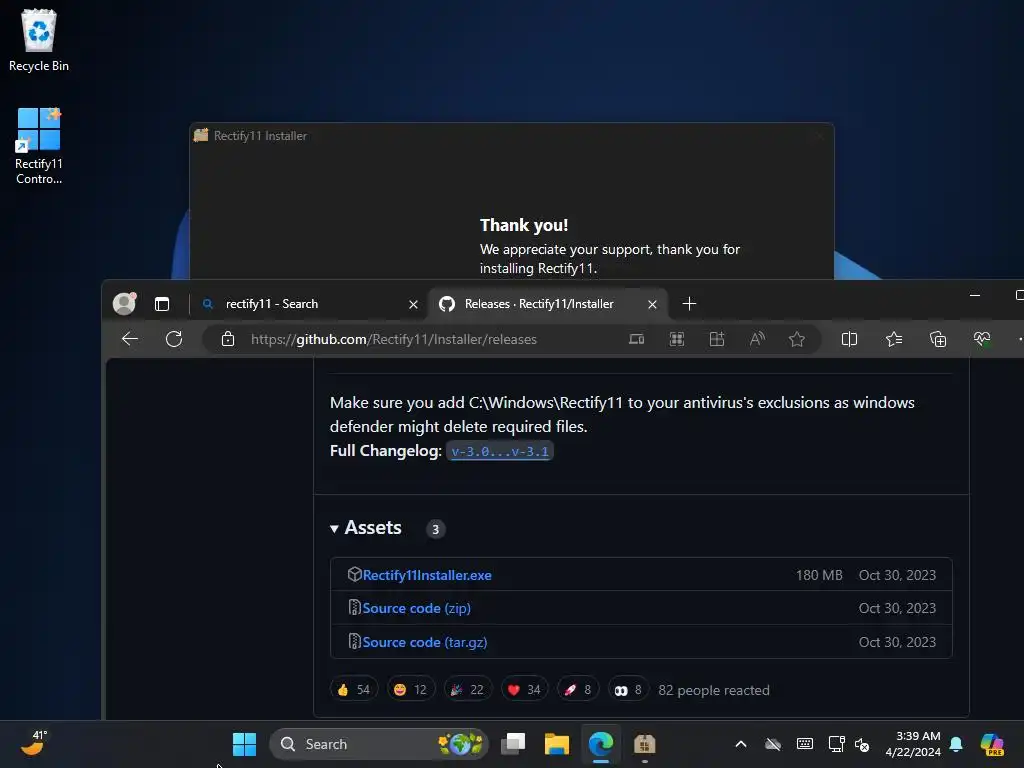Open weather widget showing 41°
Image resolution: width=1024 pixels, height=768 pixels.
click(34, 743)
